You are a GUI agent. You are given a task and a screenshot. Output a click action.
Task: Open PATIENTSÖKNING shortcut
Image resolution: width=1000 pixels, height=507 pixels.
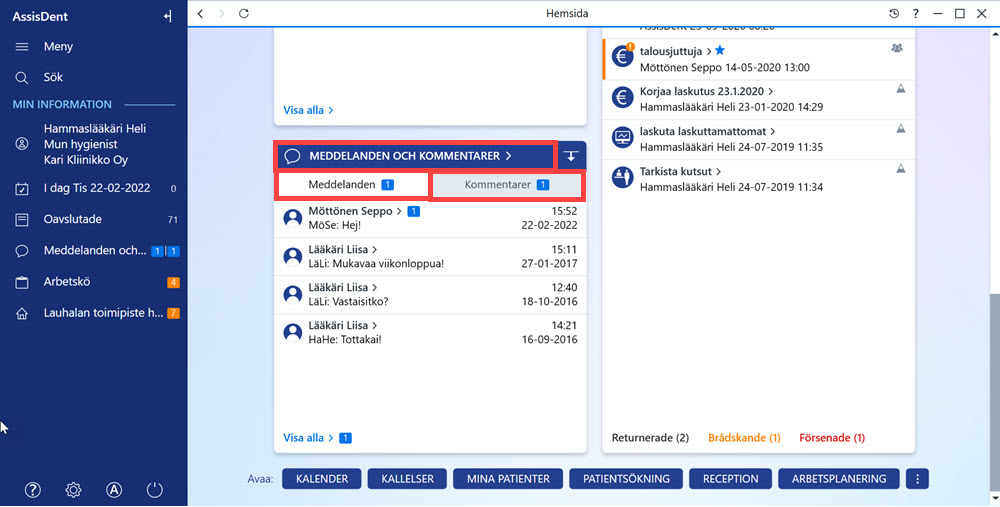coord(626,479)
